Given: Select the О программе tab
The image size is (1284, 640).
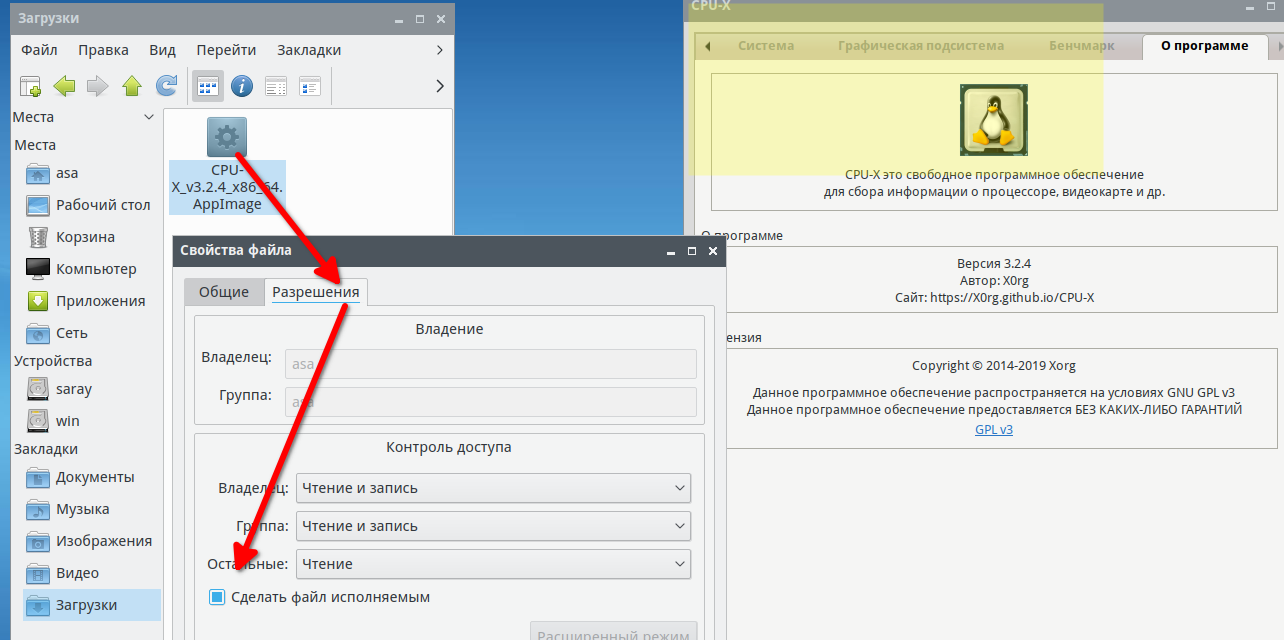Looking at the screenshot, I should tap(1204, 46).
